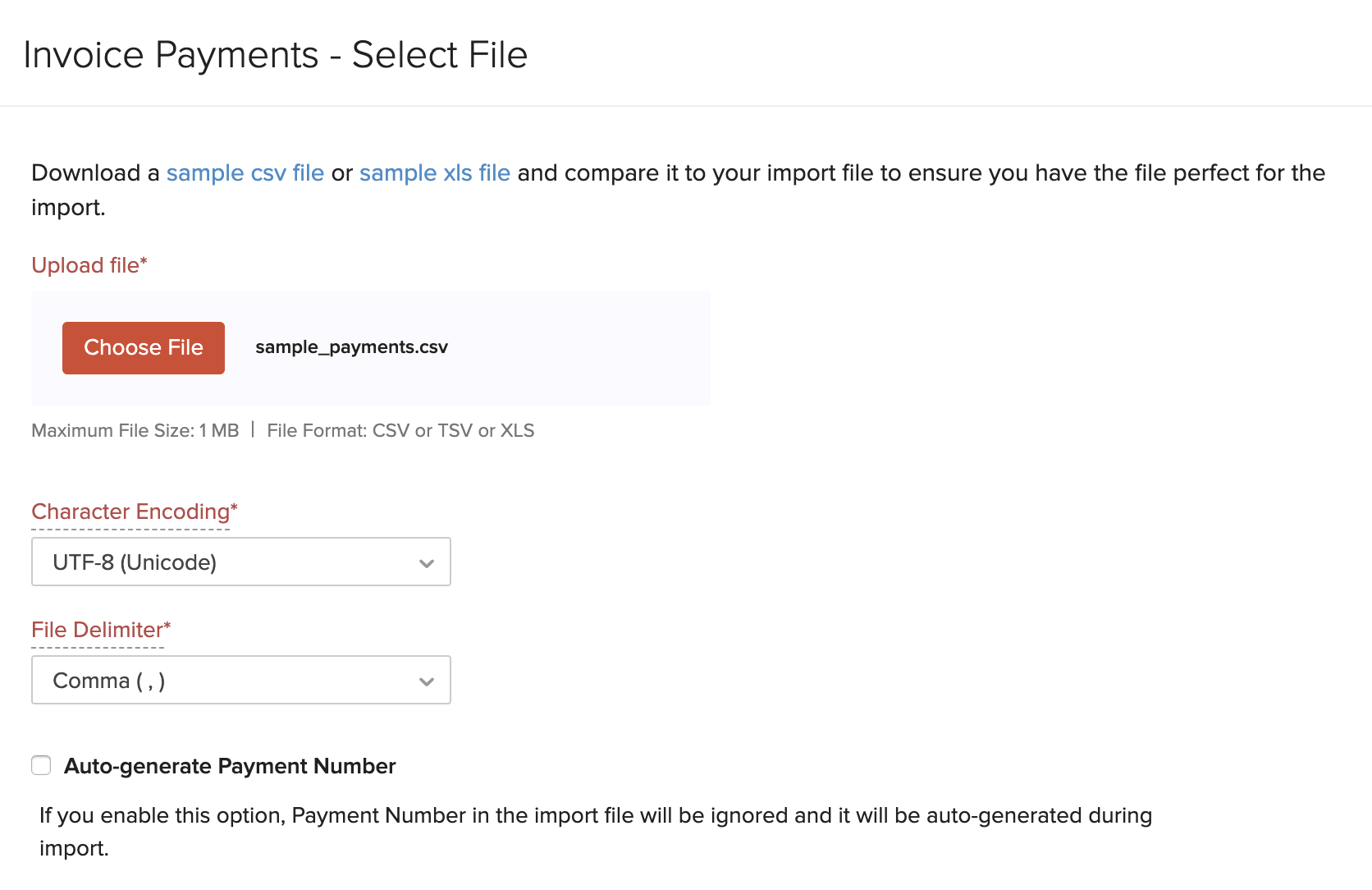
Task: Click the chevron arrow in Character Encoding box
Action: 426,563
